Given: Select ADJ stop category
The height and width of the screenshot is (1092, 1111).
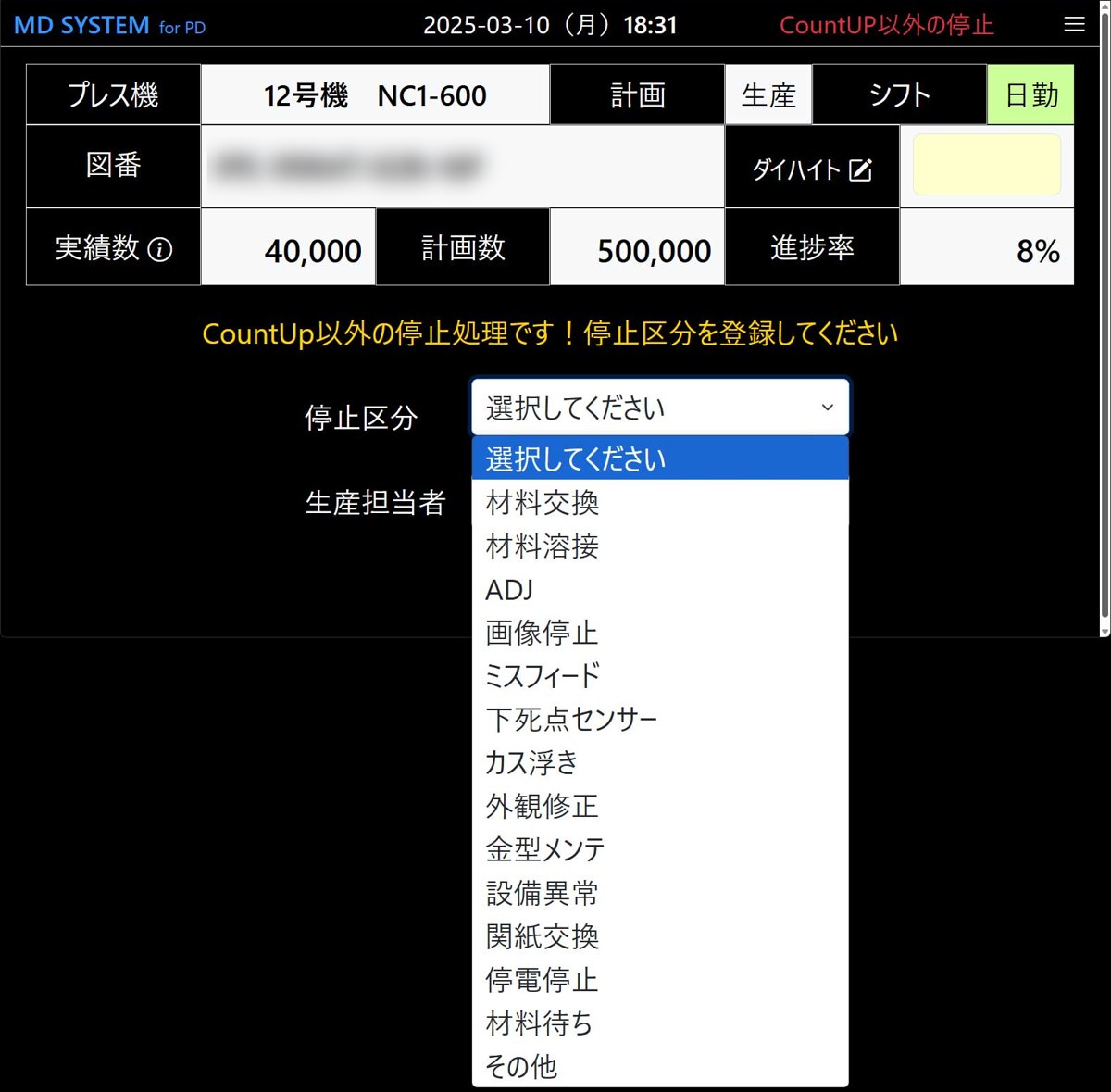Looking at the screenshot, I should [660, 589].
